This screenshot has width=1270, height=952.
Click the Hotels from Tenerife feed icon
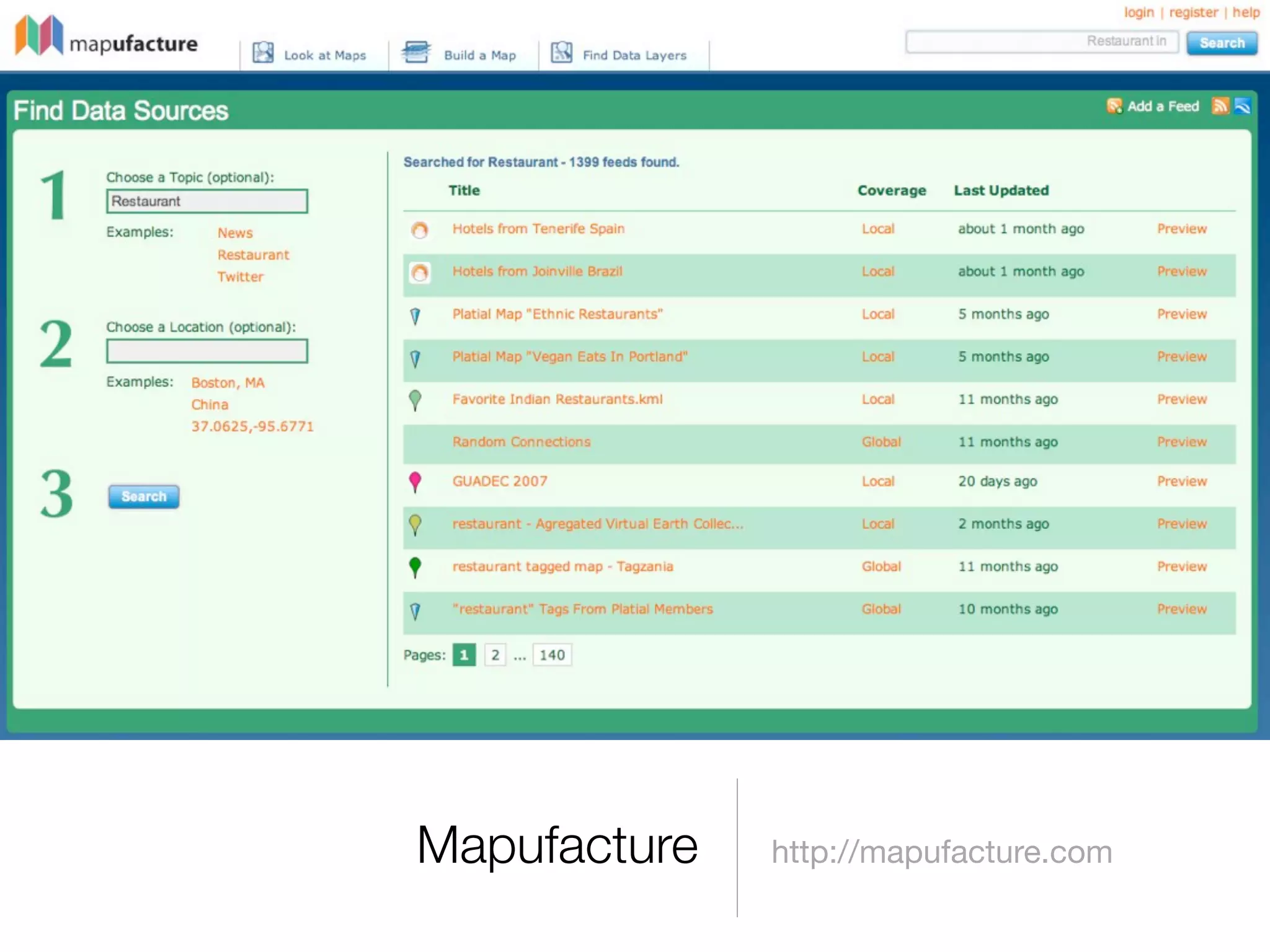[420, 230]
